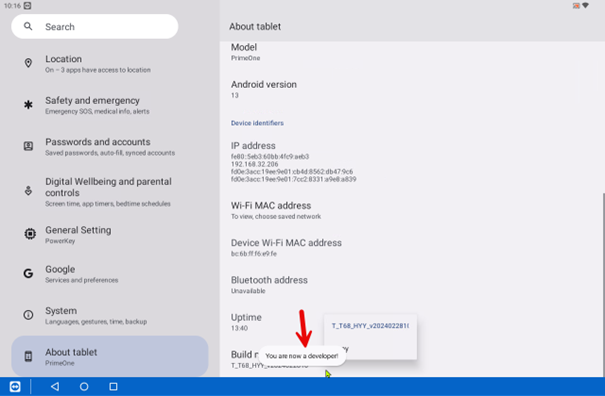605x396 pixels.
Task: Click the You are now a developer toast
Action: click(x=302, y=356)
